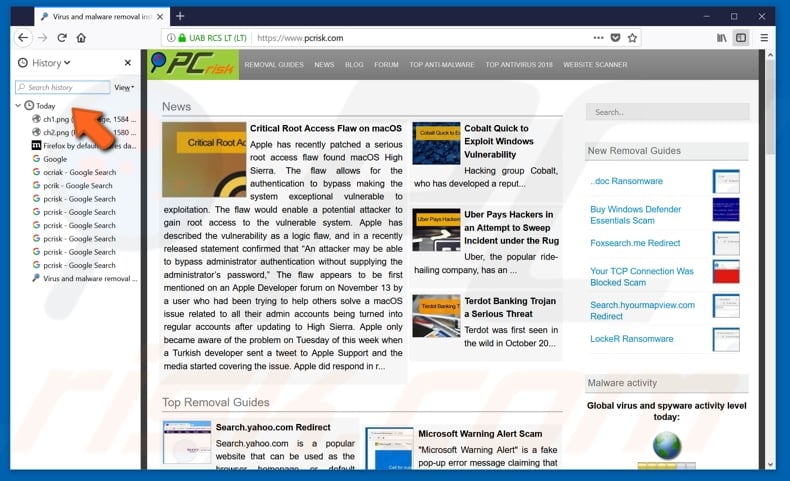The height and width of the screenshot is (481, 790).
Task: Open Critical Root Access Flaw on macOS article
Action: 326,128
